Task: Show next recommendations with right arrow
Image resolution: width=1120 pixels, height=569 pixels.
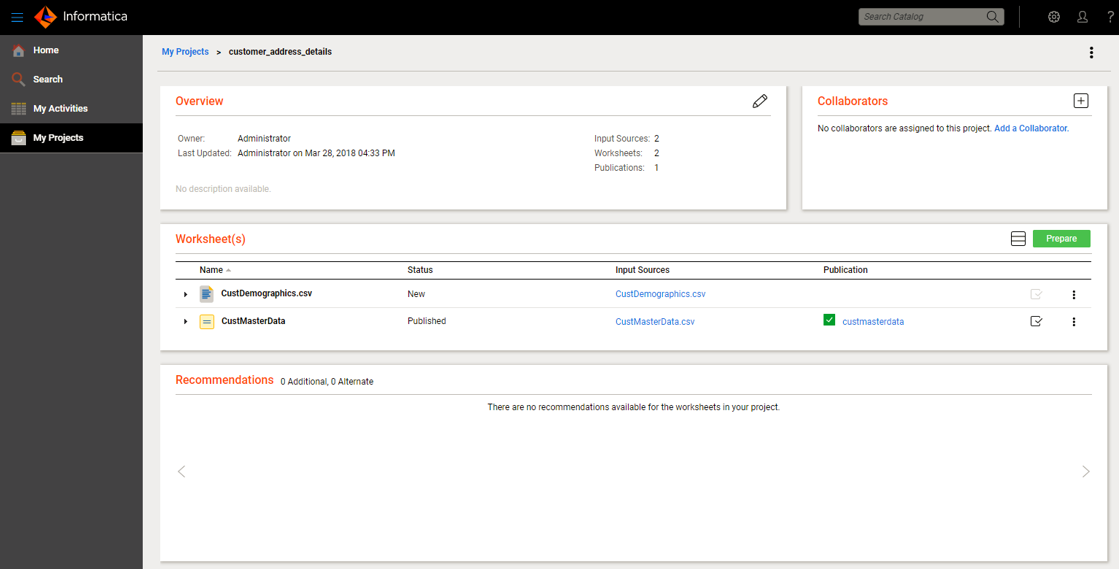Action: pyautogui.click(x=1086, y=471)
